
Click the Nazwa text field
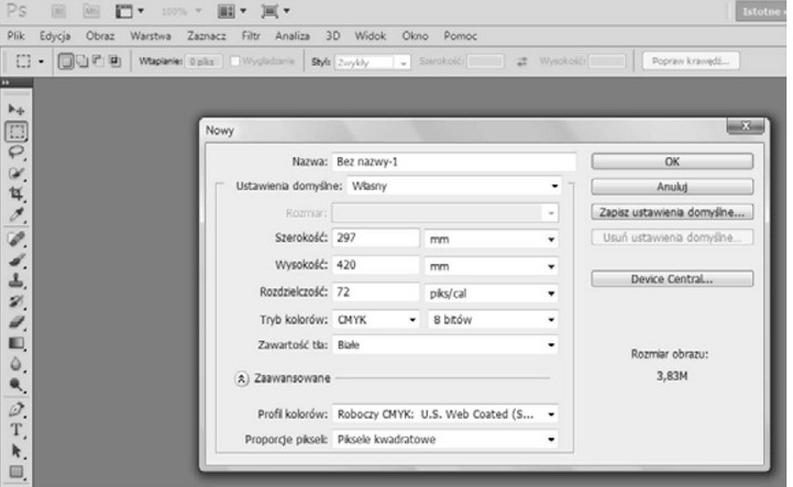(454, 161)
